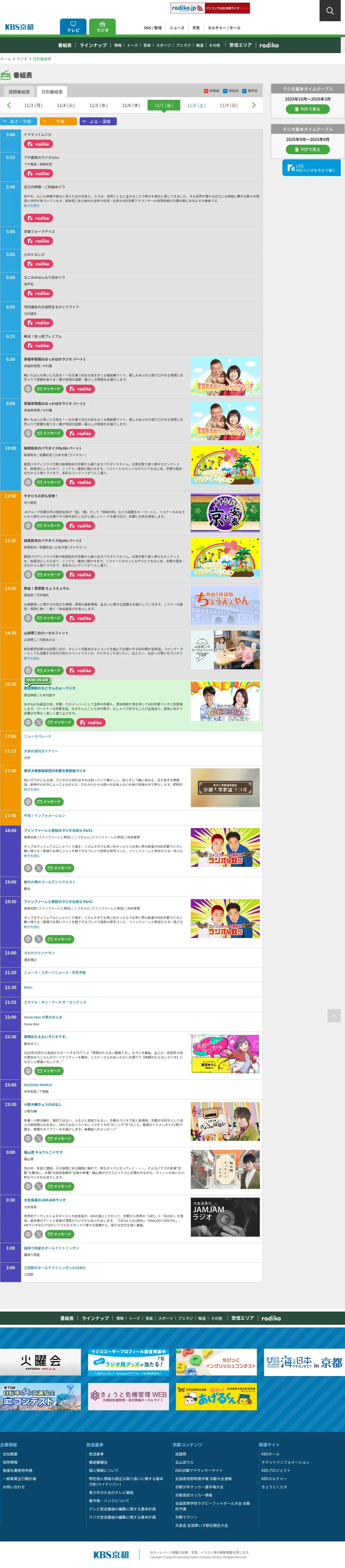Image resolution: width=345 pixels, height=1568 pixels.
Task: Open website globe icon for 熱血！資貸塾 ちょうえぇやん
Action: point(28,618)
